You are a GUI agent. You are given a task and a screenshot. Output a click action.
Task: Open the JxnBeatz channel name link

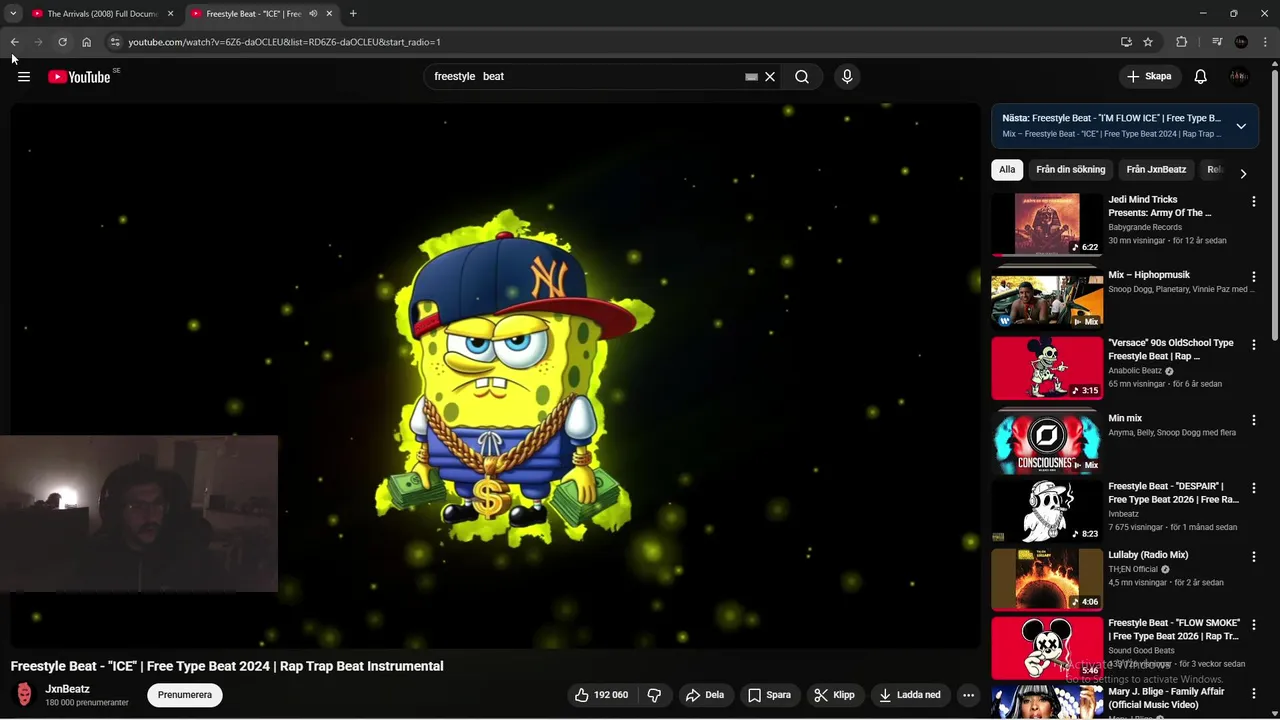(67, 689)
